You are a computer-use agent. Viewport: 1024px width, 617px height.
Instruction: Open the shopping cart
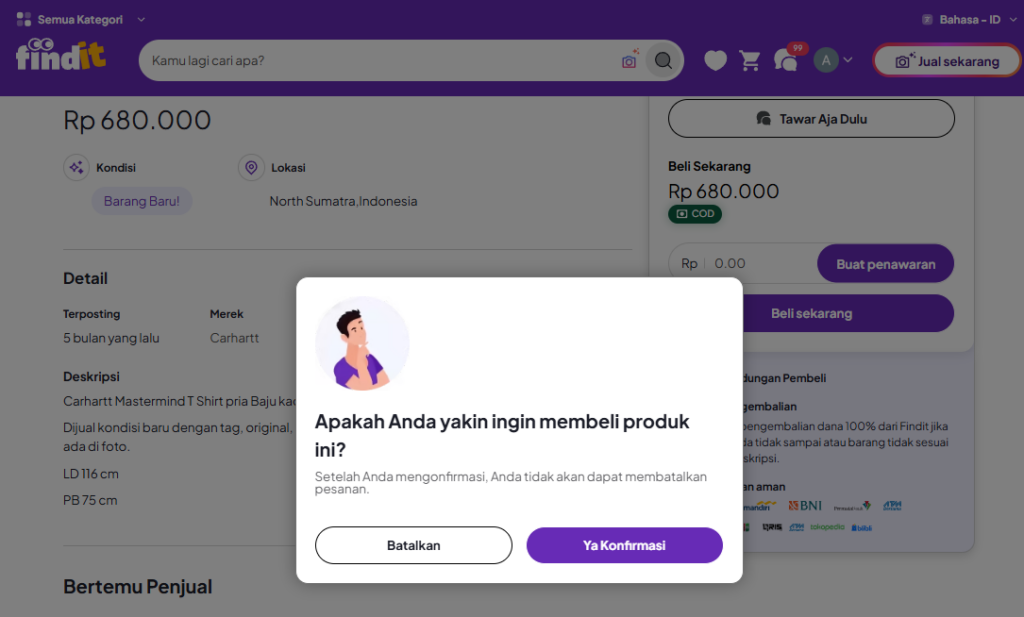[750, 61]
